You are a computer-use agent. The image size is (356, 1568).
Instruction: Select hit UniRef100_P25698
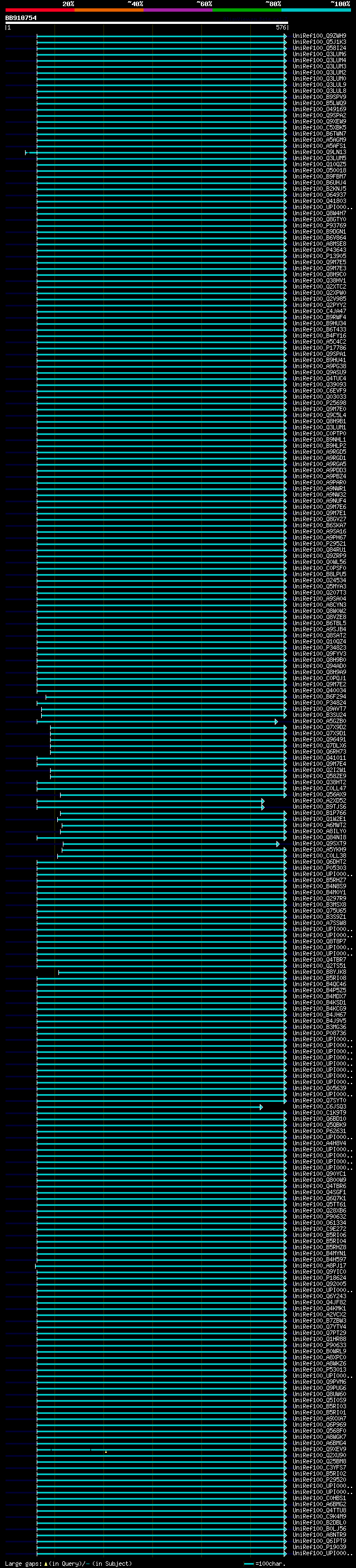point(319,403)
